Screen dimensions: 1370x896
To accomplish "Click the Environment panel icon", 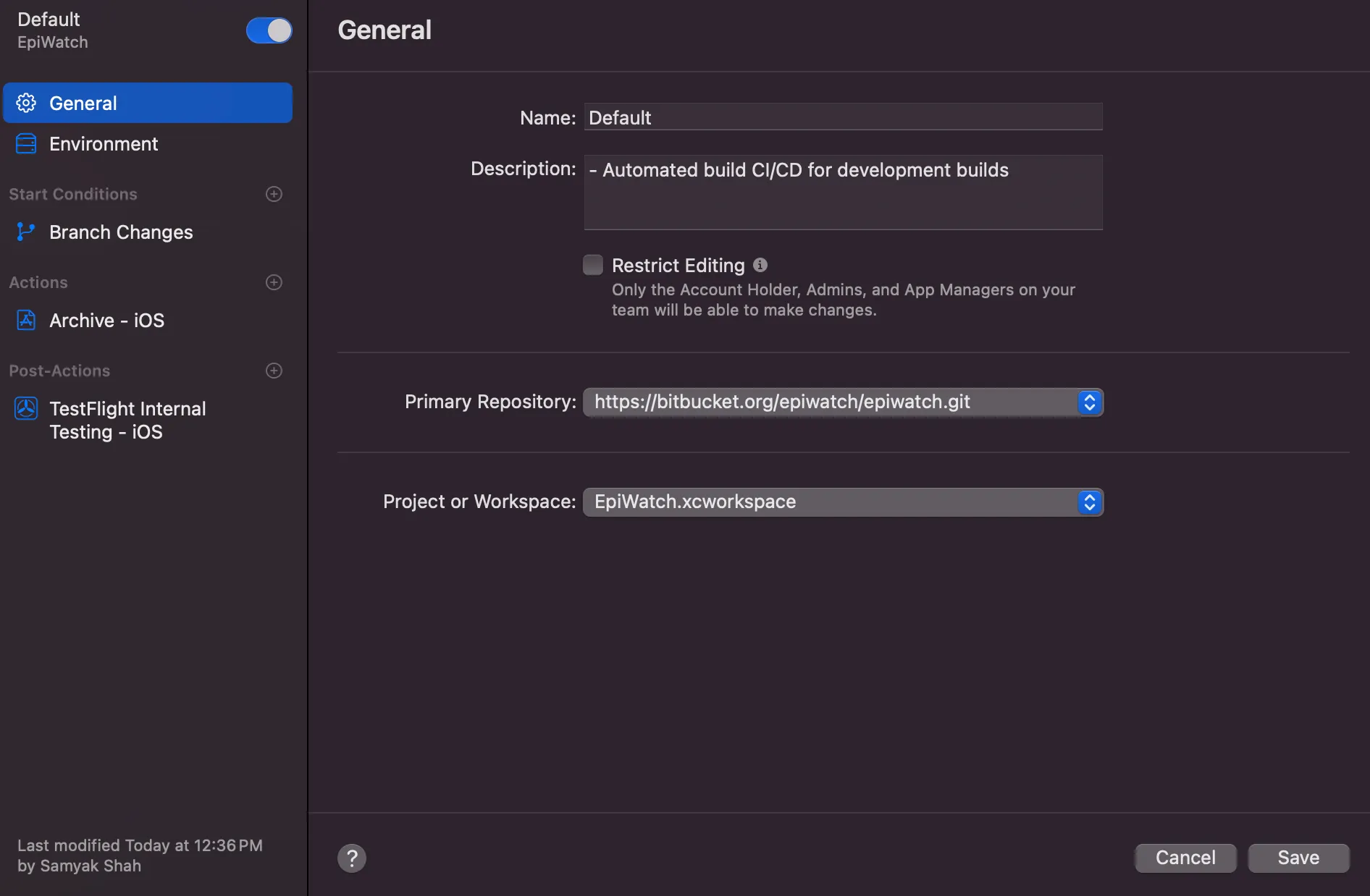I will 26,143.
